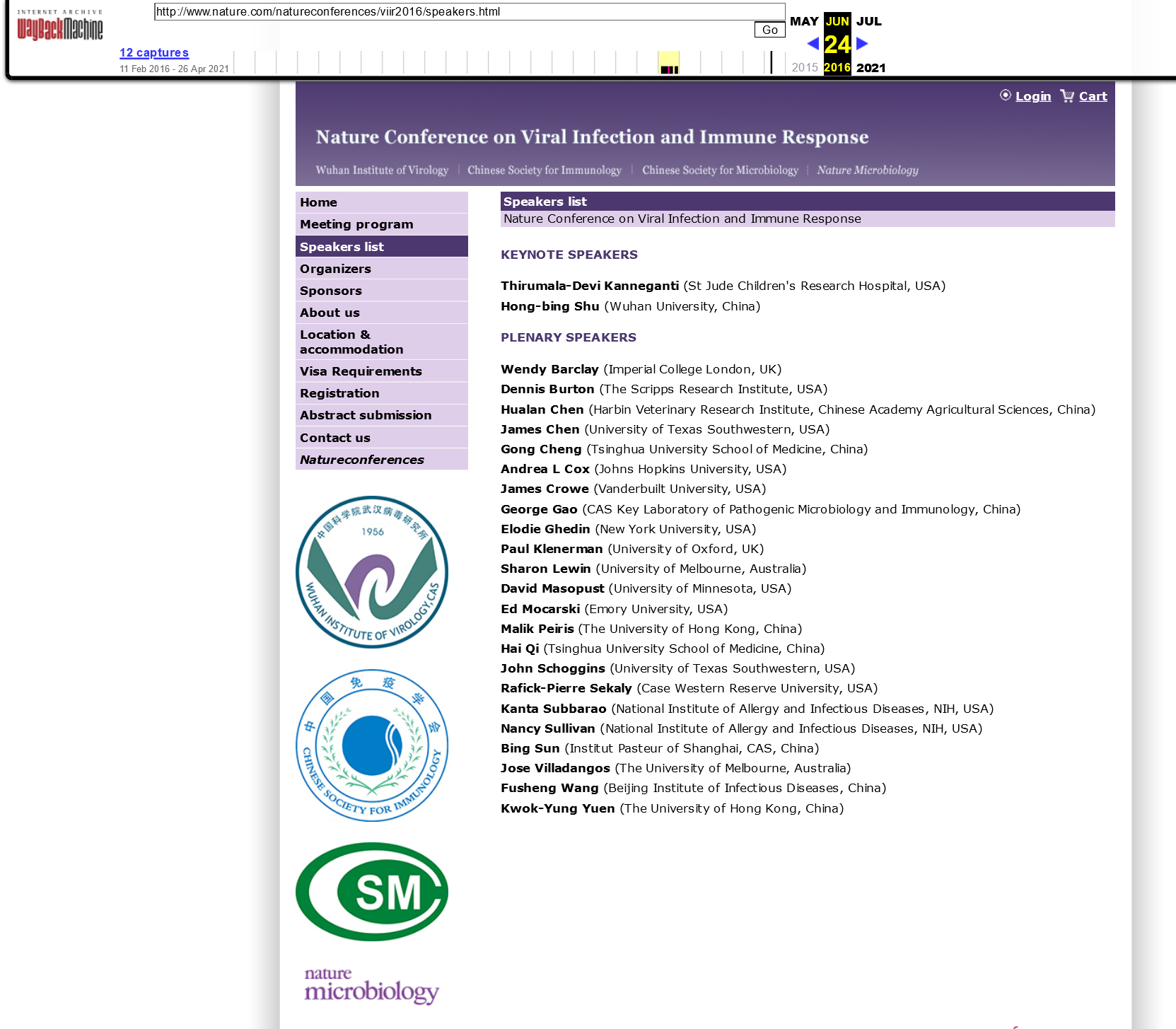Click the shopping cart icon
1176x1029 pixels.
click(1067, 95)
